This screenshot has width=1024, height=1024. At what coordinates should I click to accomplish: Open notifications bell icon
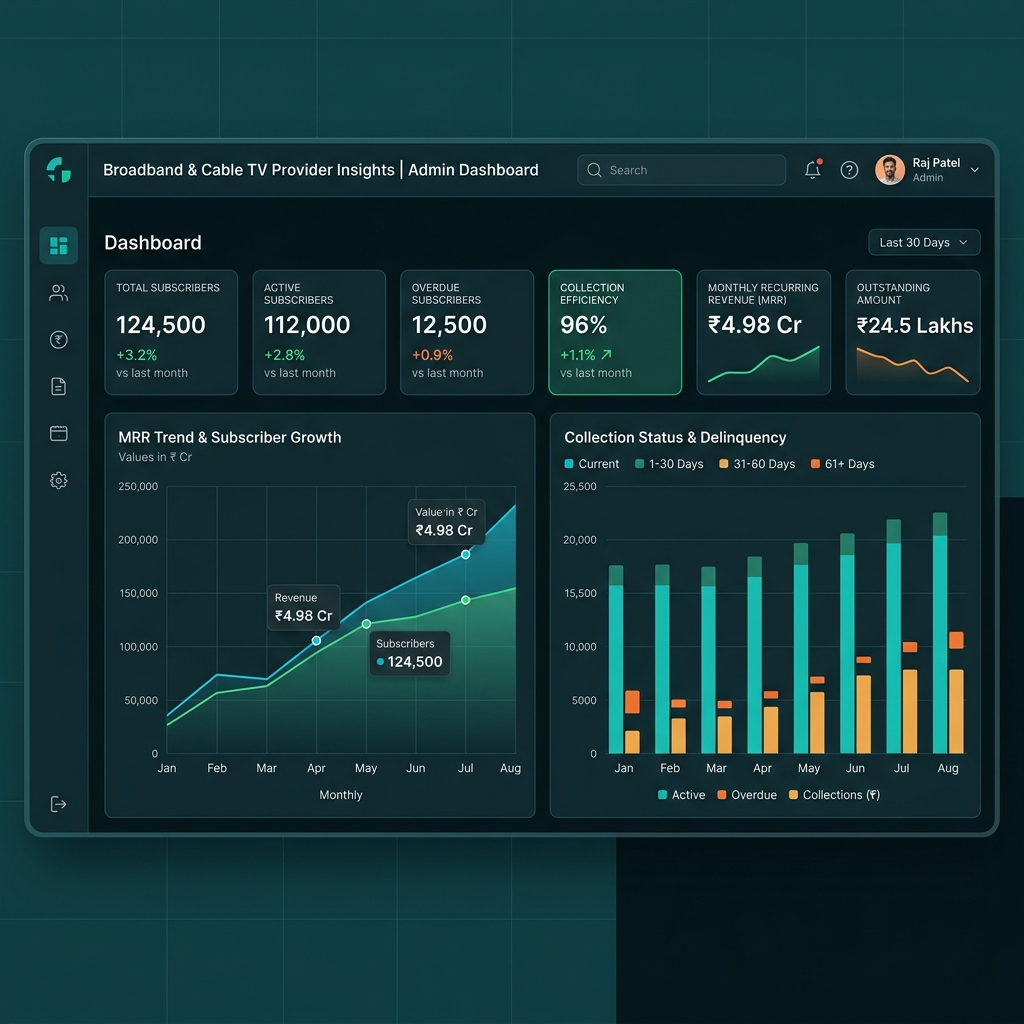812,170
